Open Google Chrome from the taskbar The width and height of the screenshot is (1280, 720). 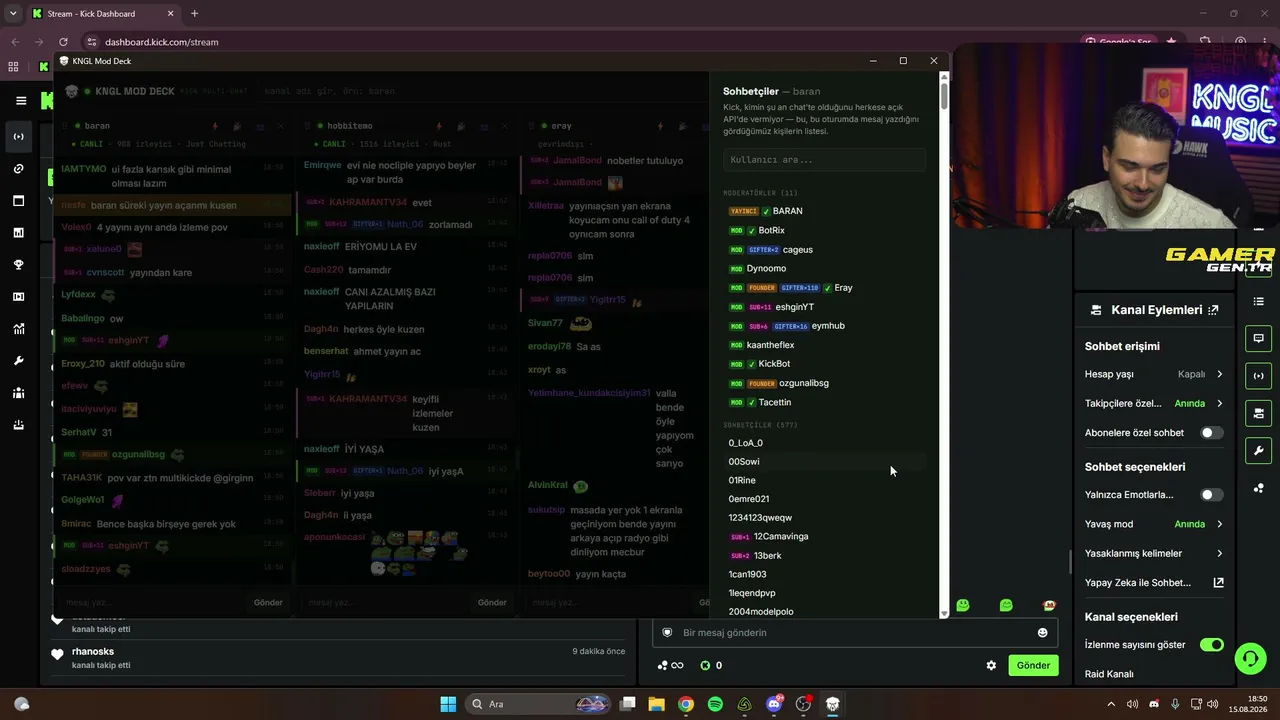(x=685, y=704)
